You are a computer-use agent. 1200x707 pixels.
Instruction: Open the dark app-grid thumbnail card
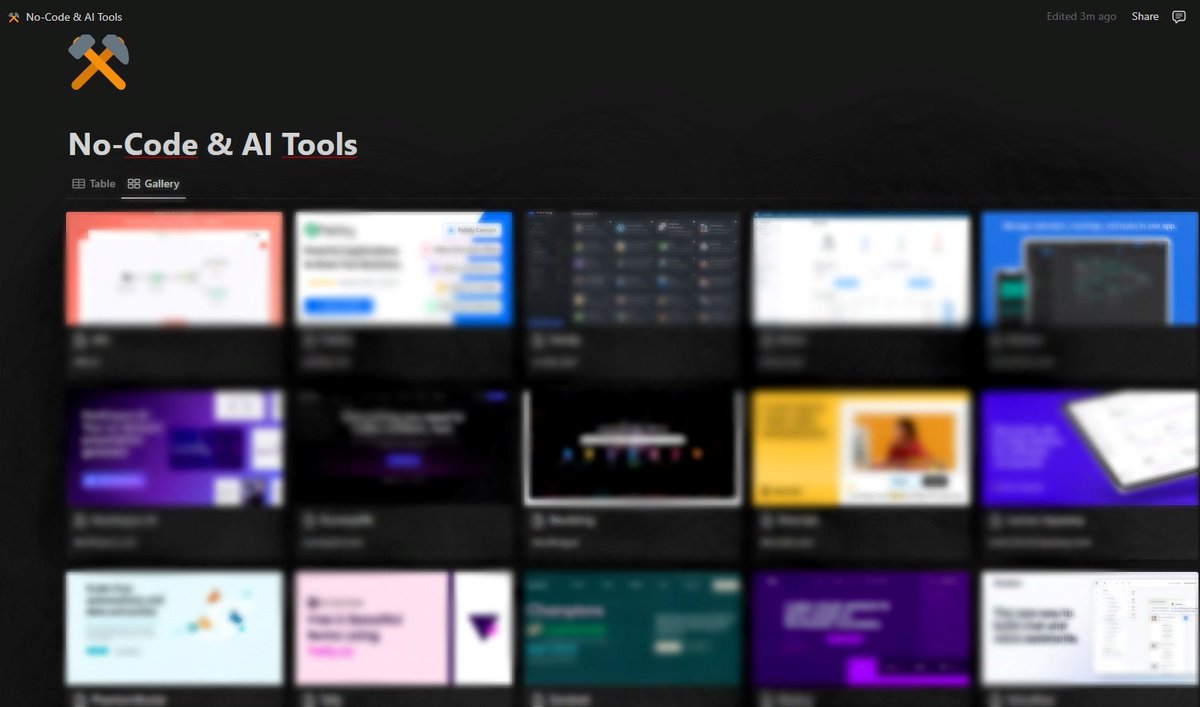click(x=633, y=268)
